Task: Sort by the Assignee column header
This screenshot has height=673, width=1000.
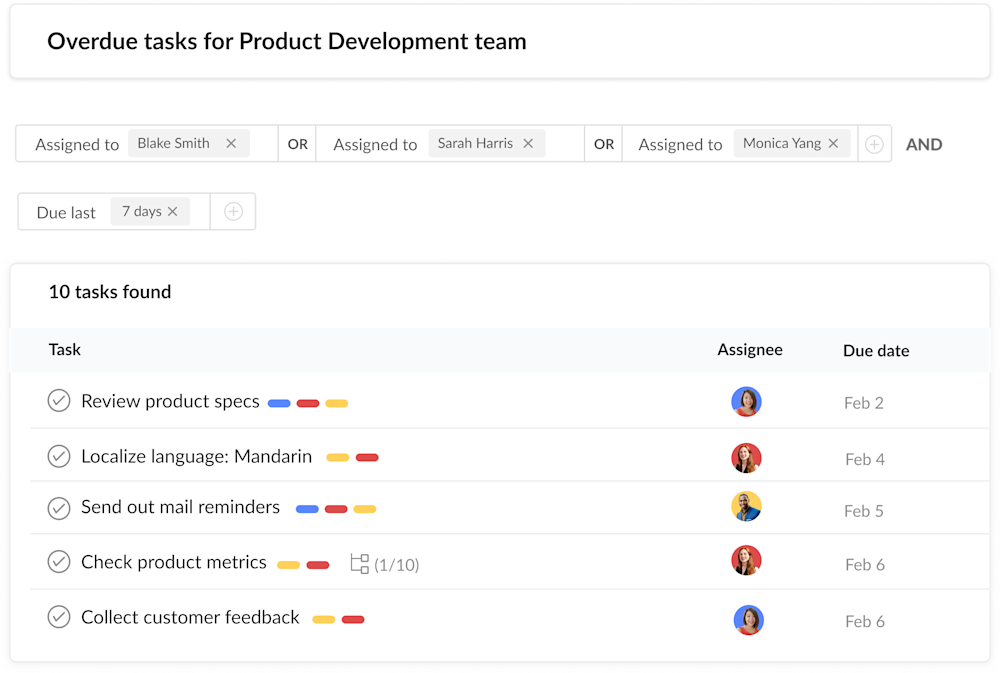Action: pyautogui.click(x=750, y=349)
